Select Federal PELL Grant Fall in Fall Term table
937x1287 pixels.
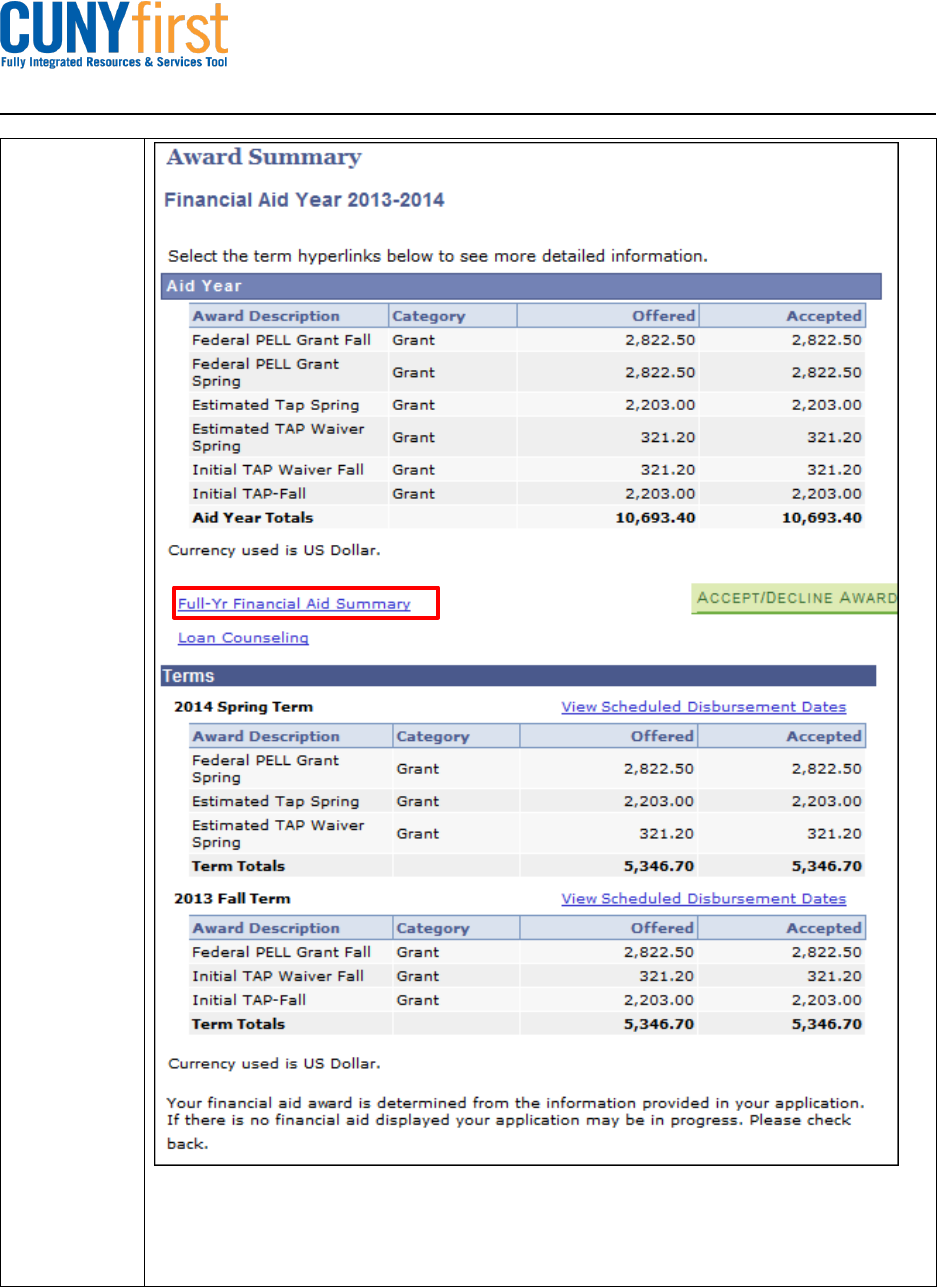pyautogui.click(x=281, y=952)
